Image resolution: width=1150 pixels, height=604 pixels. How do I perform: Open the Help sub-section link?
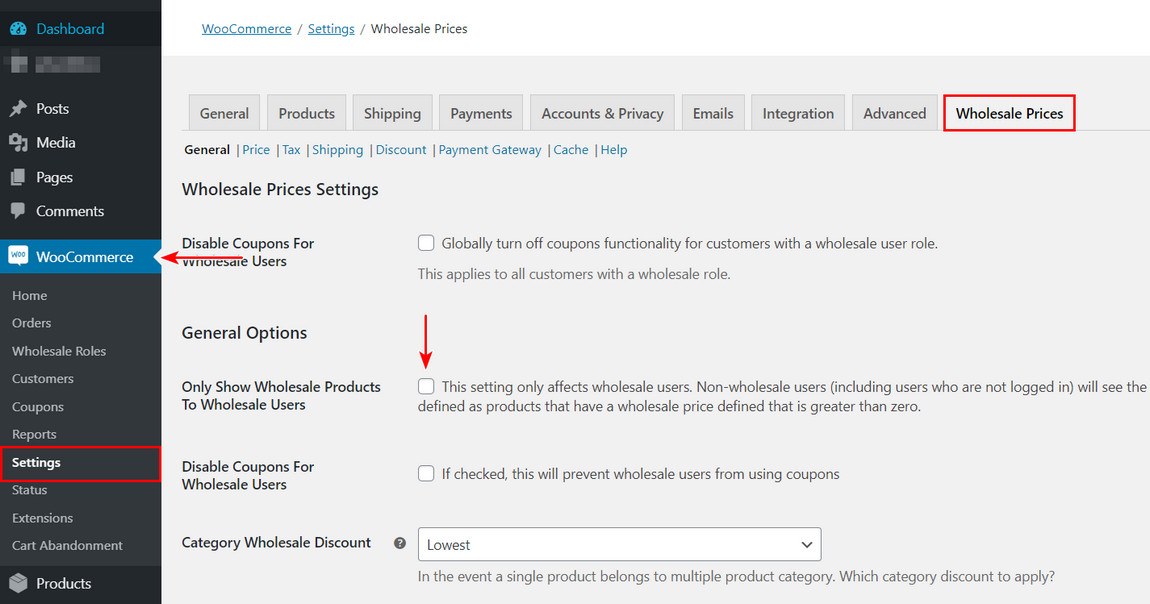click(x=614, y=150)
